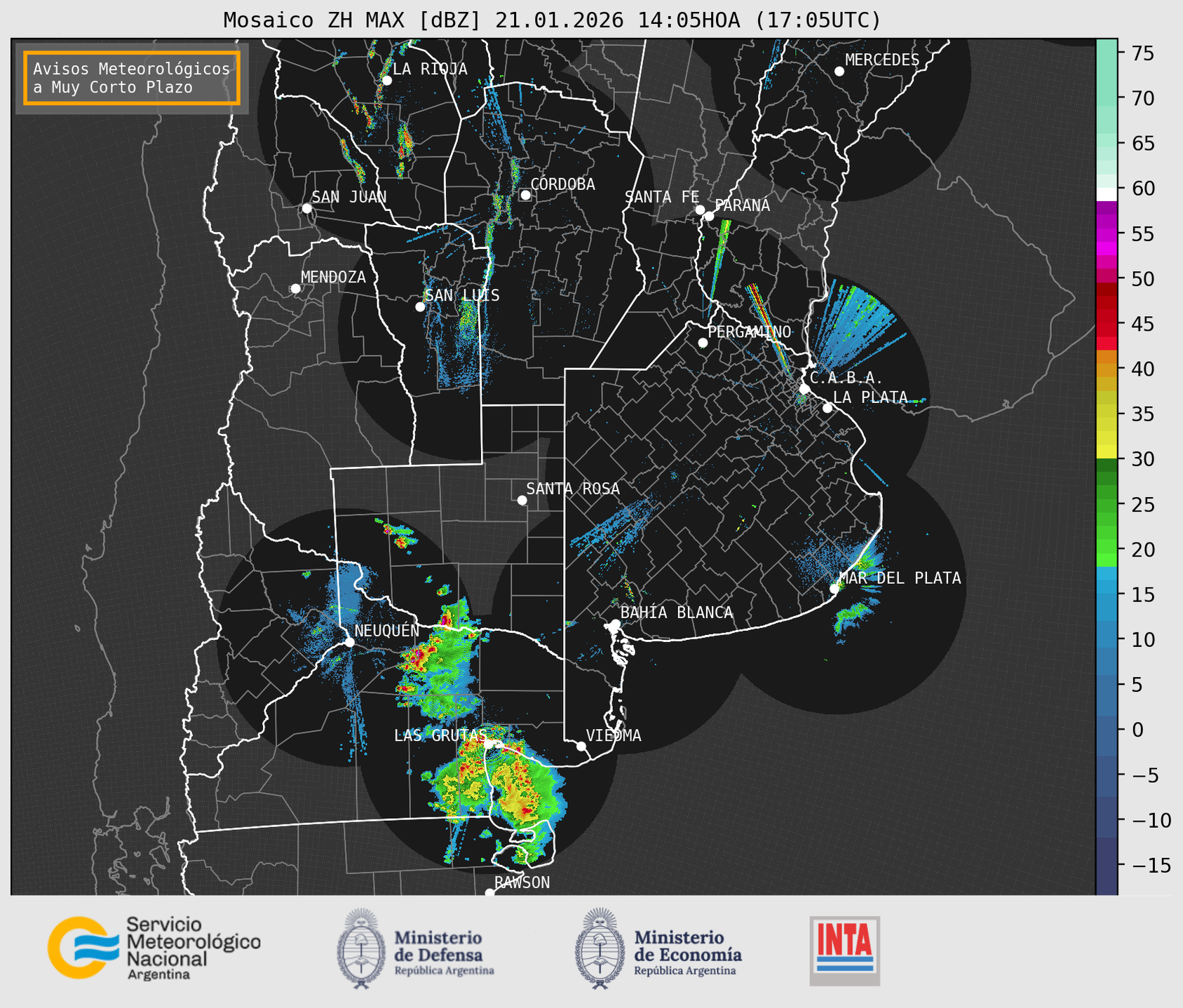Select the Mendoza city marker dot

[x=295, y=289]
